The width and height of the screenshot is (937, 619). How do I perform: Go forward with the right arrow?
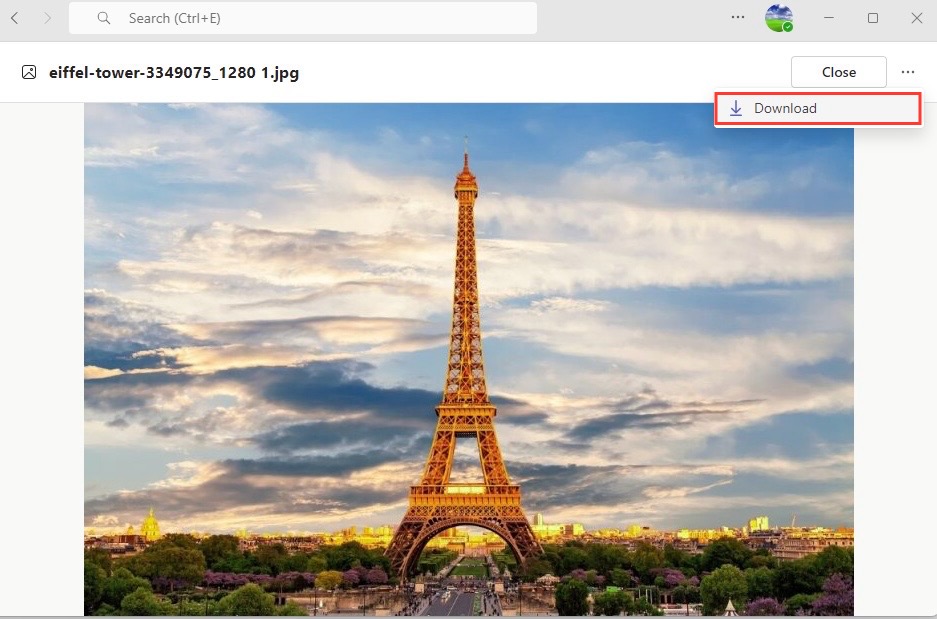47,18
